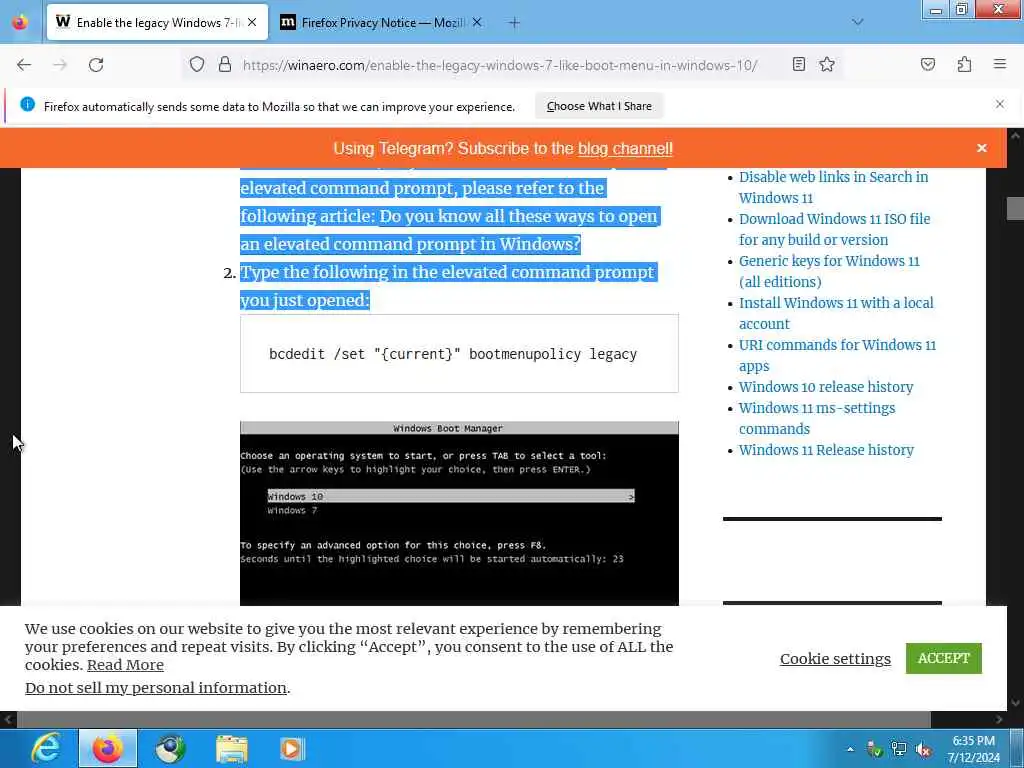Open a new tab with plus button
This screenshot has width=1024, height=768.
click(x=514, y=23)
